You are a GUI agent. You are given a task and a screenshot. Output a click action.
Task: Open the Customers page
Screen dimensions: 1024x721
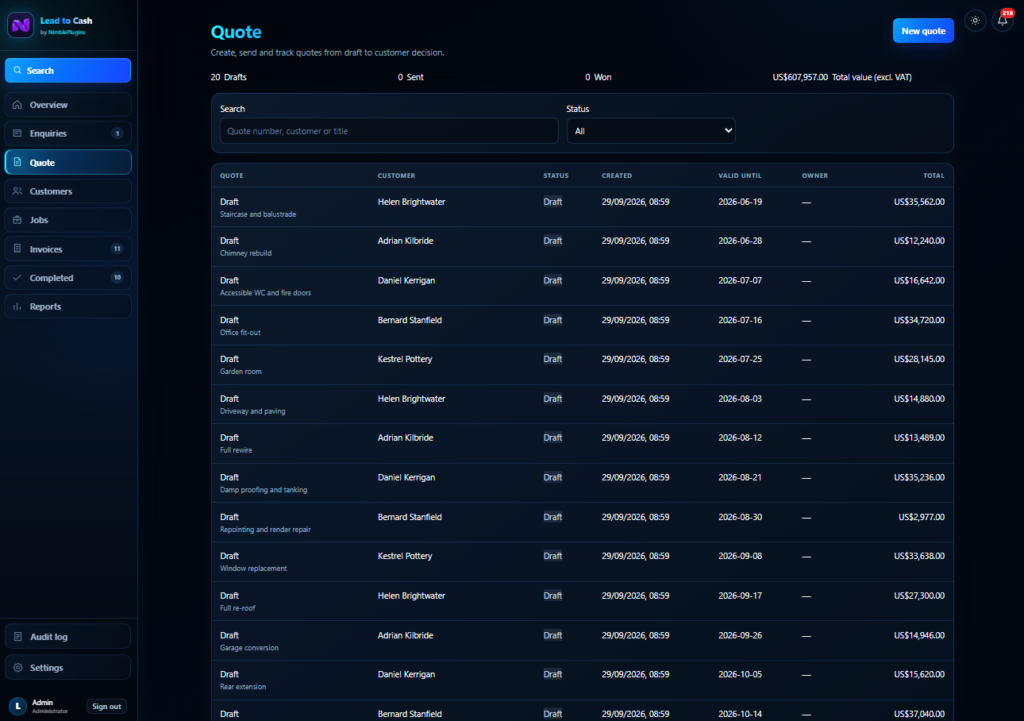tap(68, 191)
